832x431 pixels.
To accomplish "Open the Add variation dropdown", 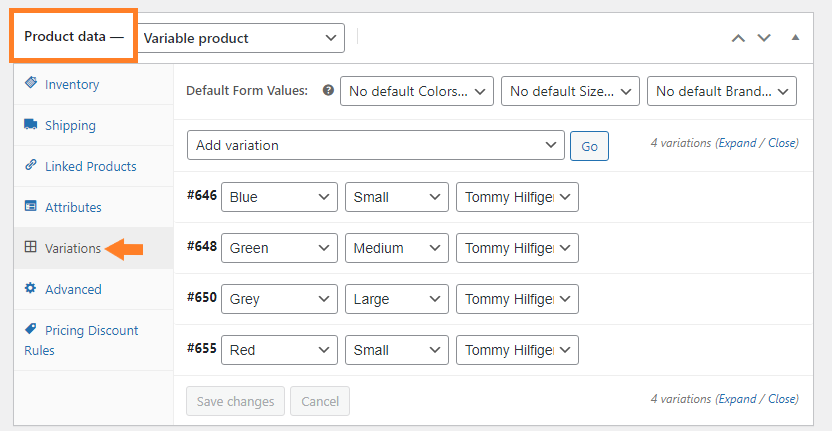I will (376, 145).
